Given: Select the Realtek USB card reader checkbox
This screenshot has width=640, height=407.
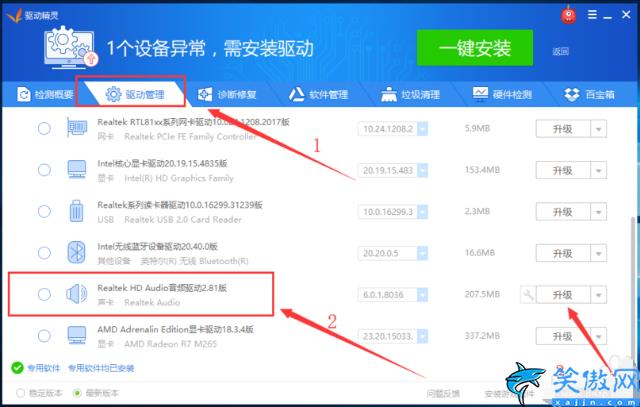Looking at the screenshot, I should [x=44, y=211].
